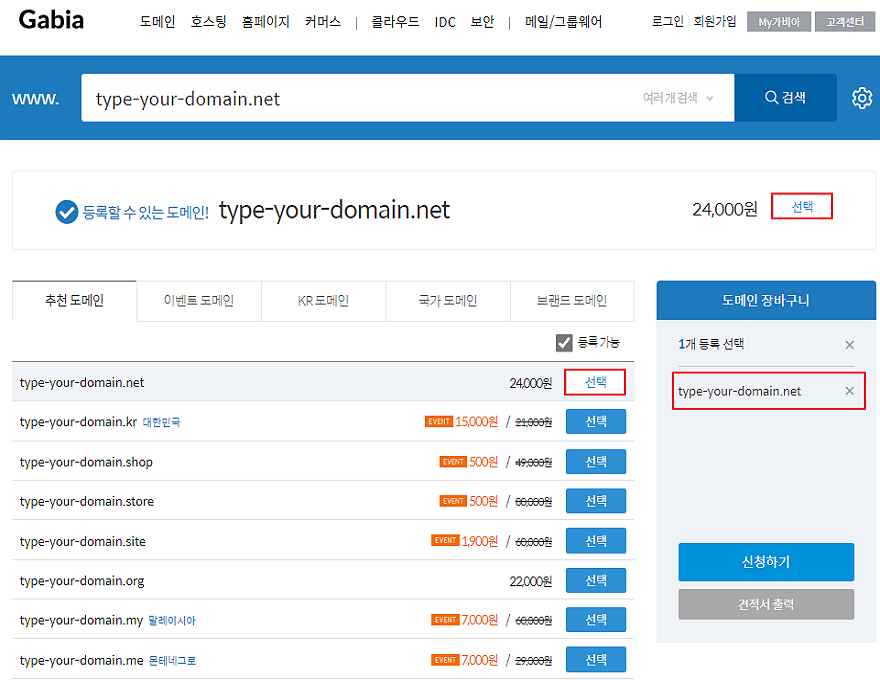880x680 pixels.
Task: Click the blue checkmark availability icon
Action: 67,211
